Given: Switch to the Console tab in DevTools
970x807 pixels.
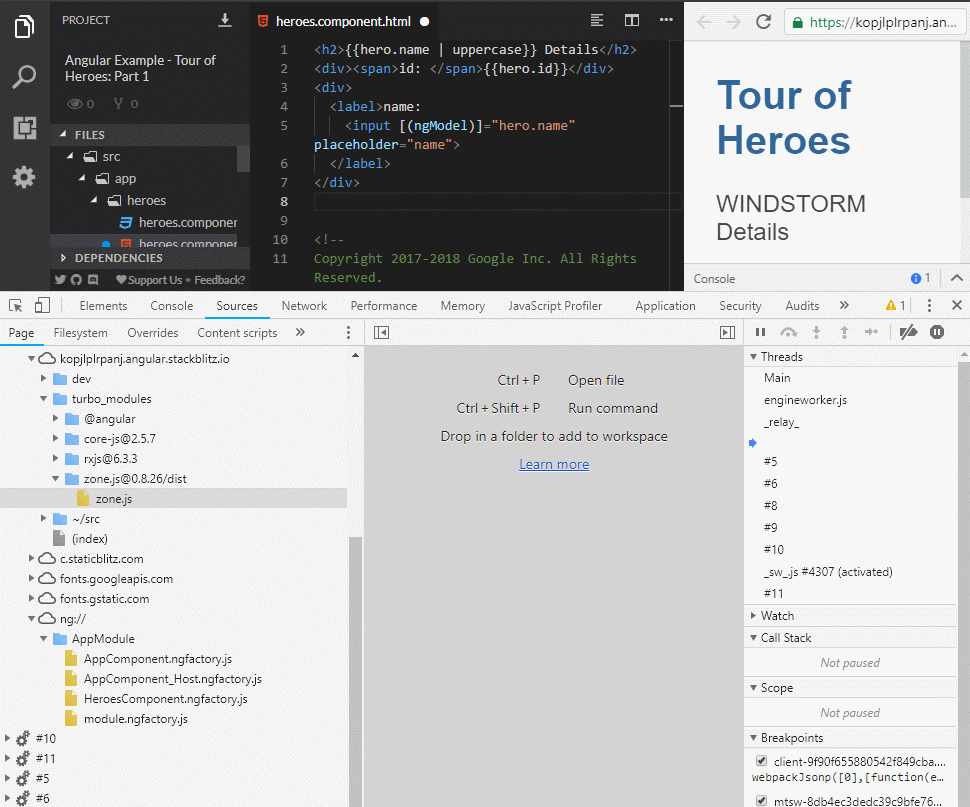Looking at the screenshot, I should tap(171, 305).
